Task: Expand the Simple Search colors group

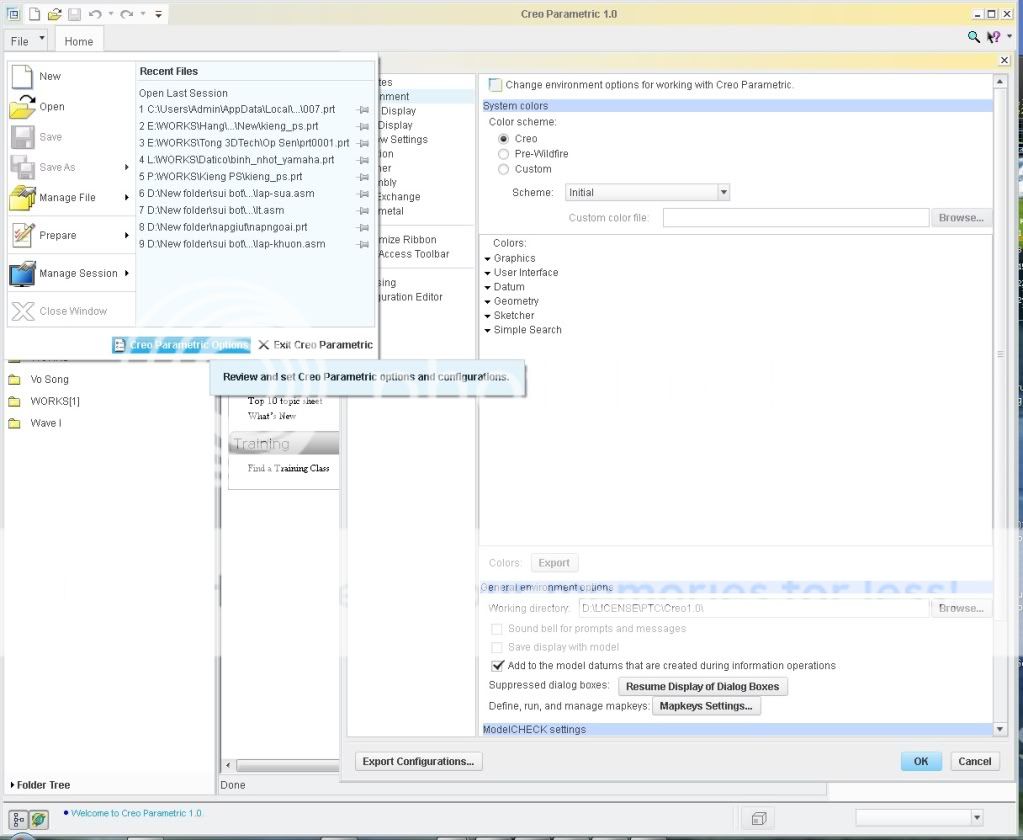Action: click(x=487, y=331)
